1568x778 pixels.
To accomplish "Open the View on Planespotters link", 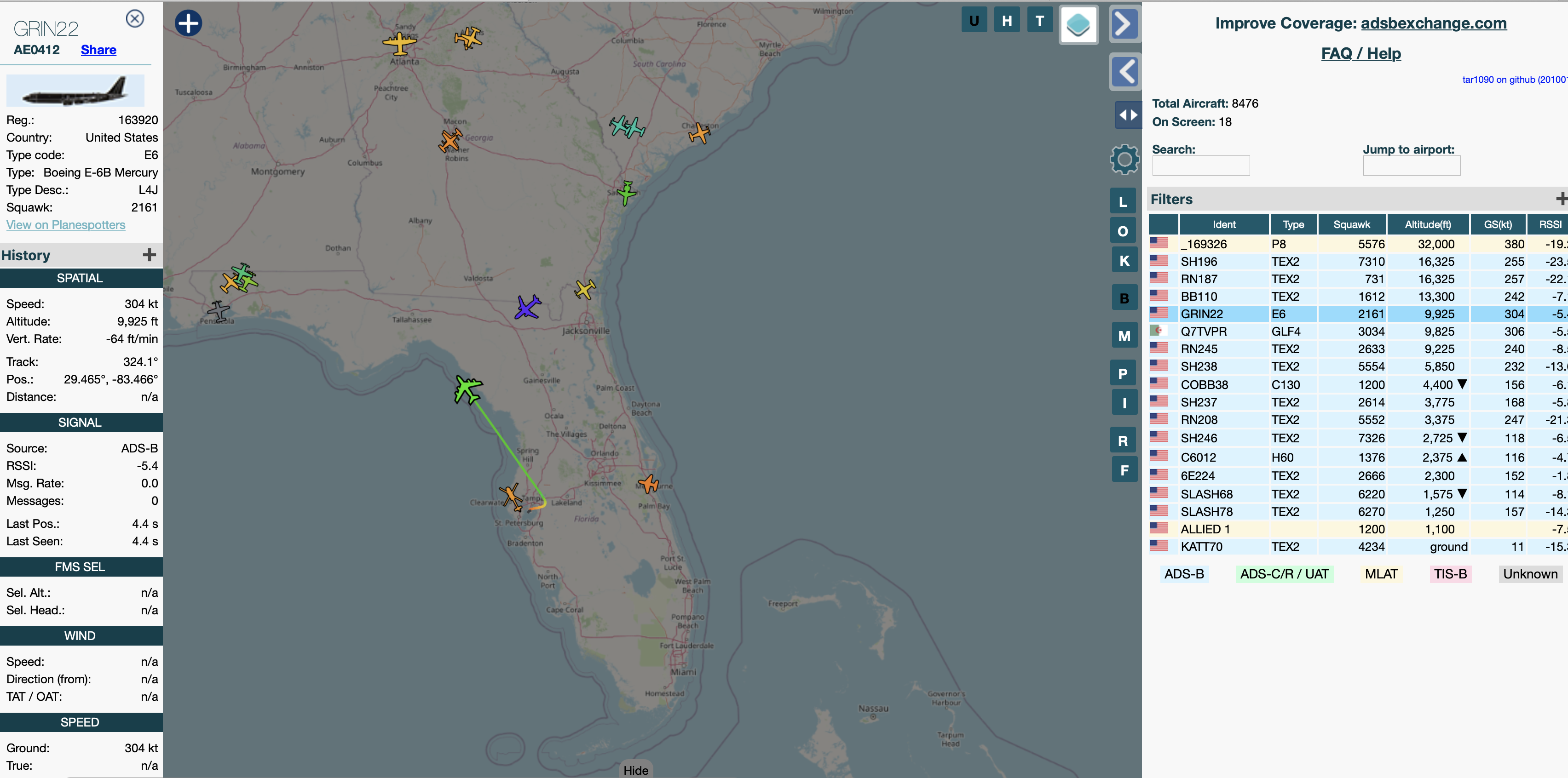I will (x=66, y=224).
